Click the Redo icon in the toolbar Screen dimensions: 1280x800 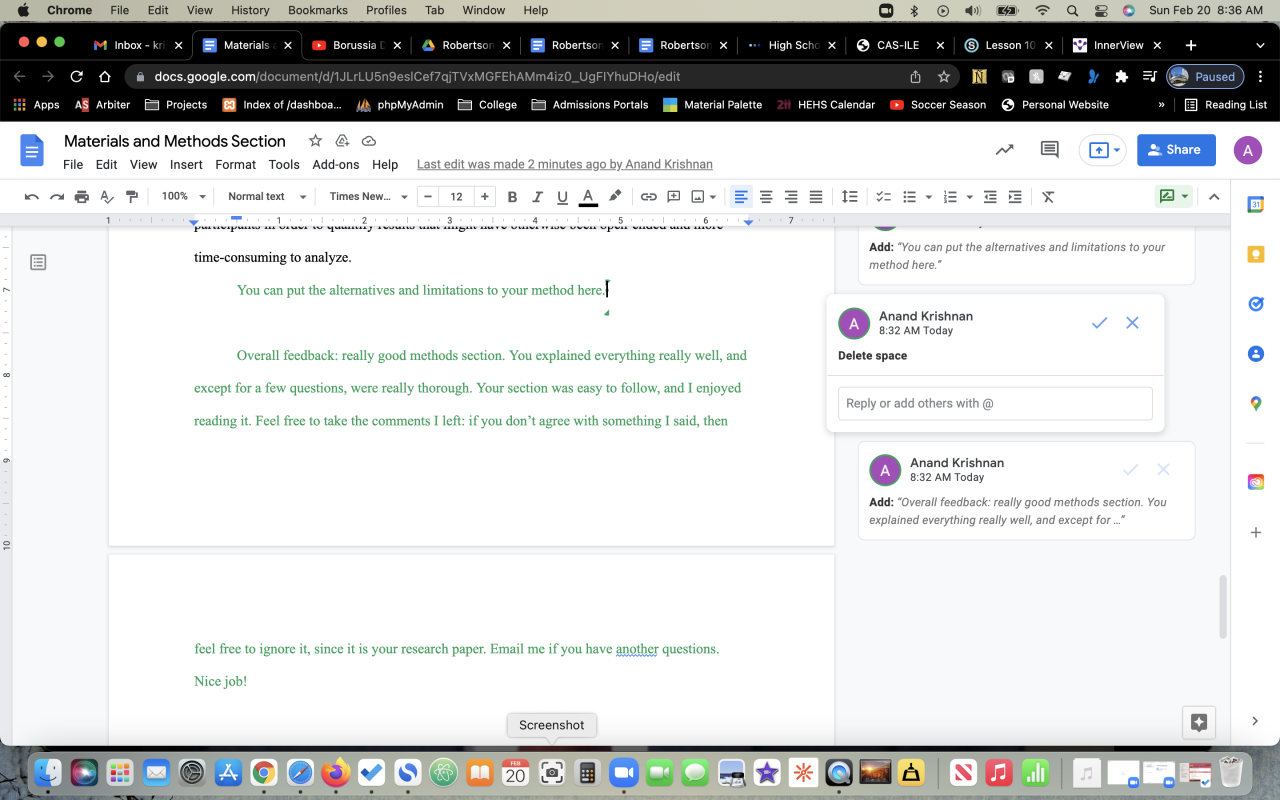(x=57, y=197)
